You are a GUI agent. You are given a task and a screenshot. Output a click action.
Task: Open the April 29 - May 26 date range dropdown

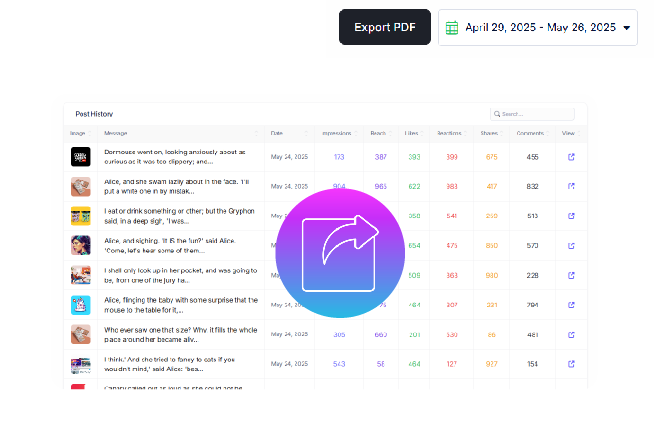click(538, 28)
